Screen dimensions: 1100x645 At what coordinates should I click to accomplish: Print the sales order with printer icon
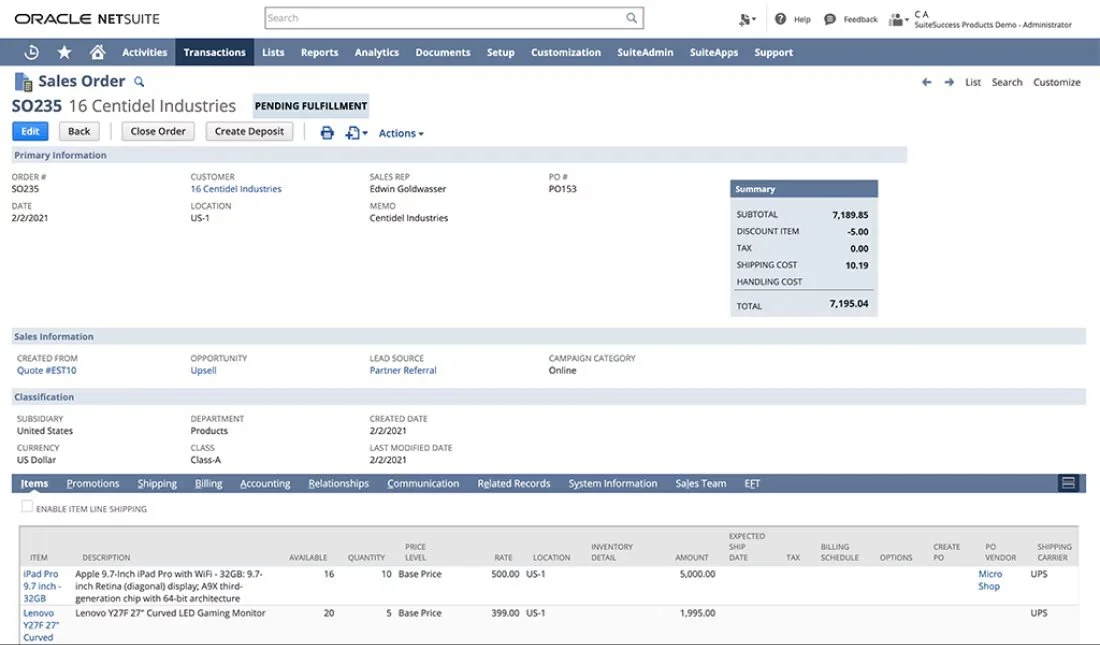click(x=327, y=133)
